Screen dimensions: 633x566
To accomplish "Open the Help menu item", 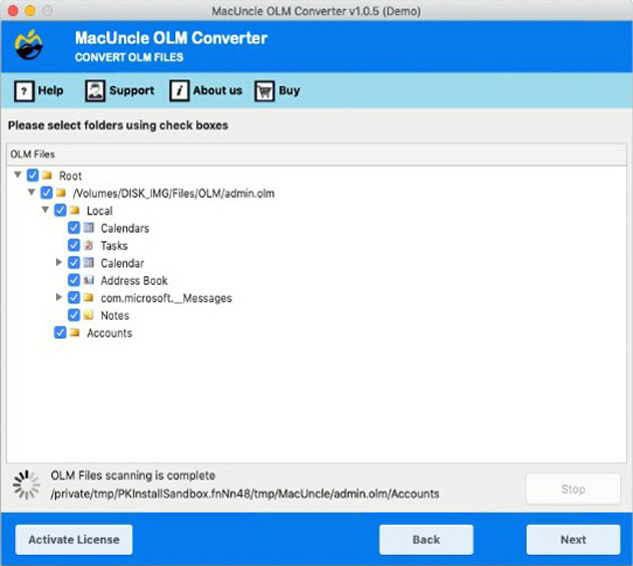I will click(39, 91).
